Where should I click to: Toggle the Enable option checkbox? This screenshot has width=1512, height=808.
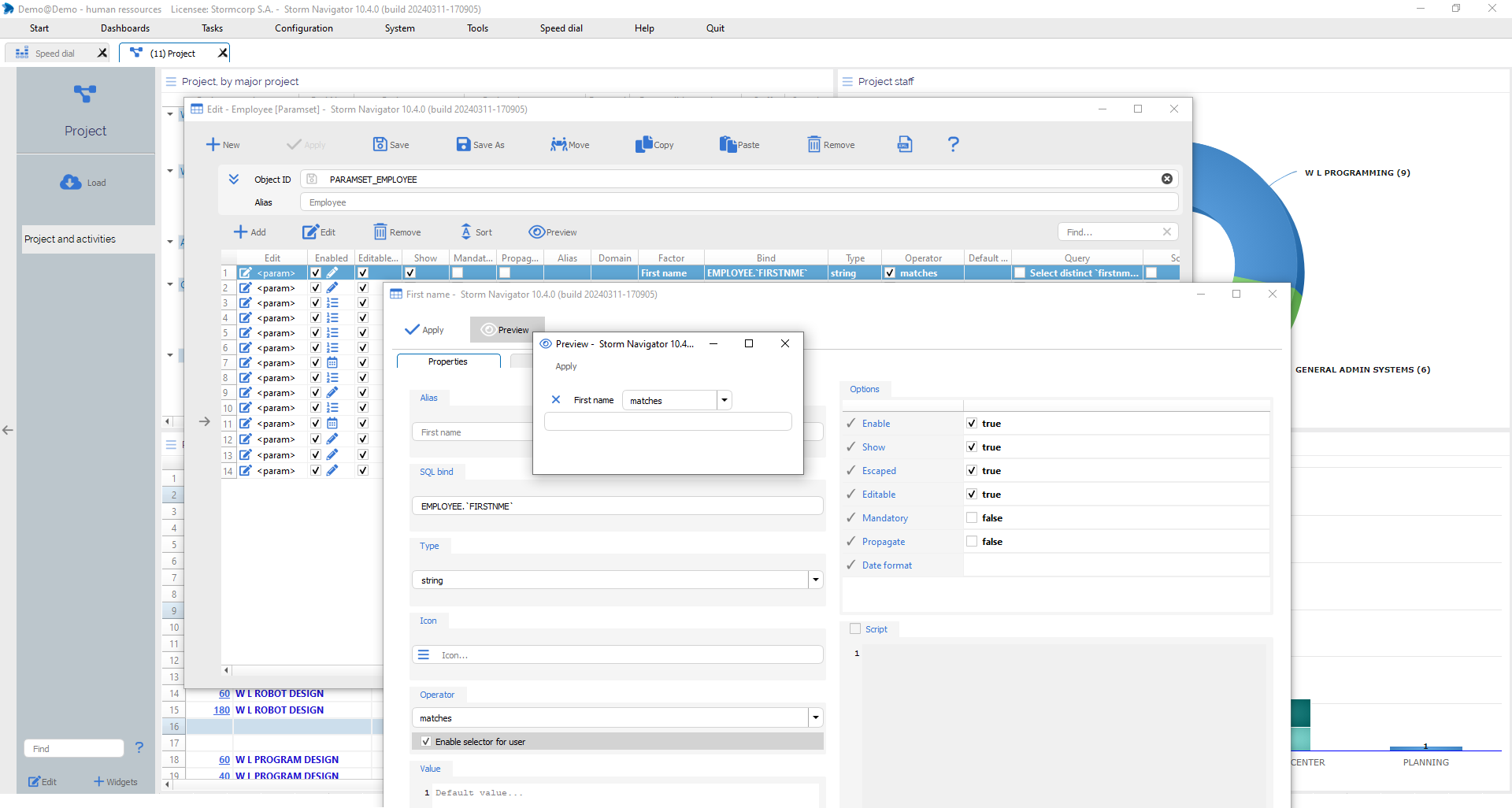[972, 423]
